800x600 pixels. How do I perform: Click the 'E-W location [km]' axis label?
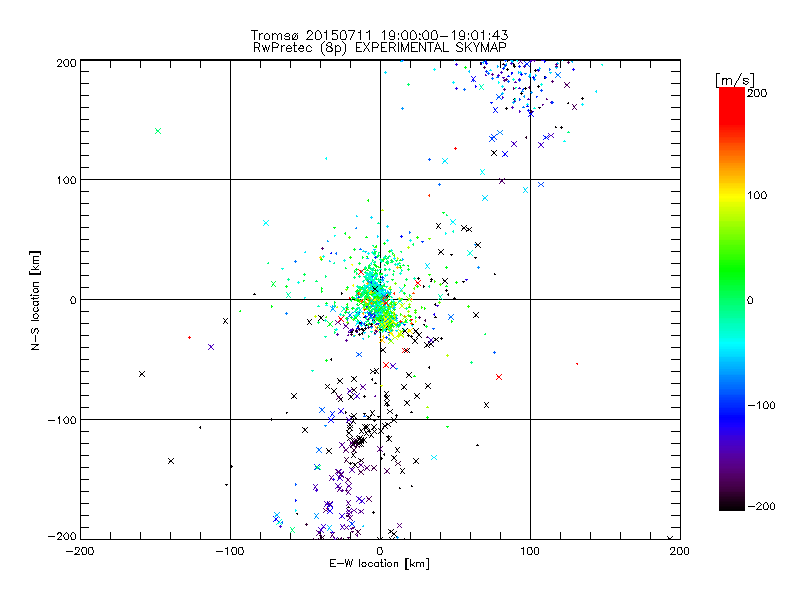[x=379, y=563]
